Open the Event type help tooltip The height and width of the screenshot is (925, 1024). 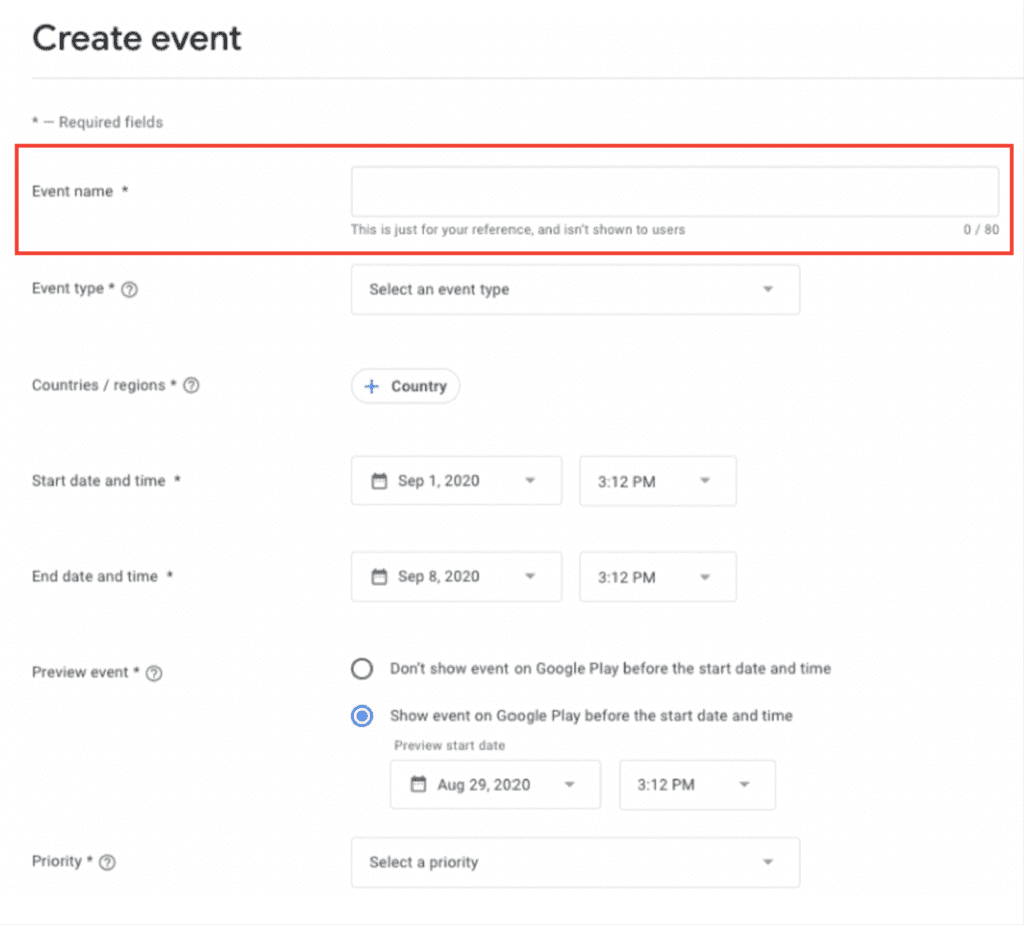(x=130, y=289)
